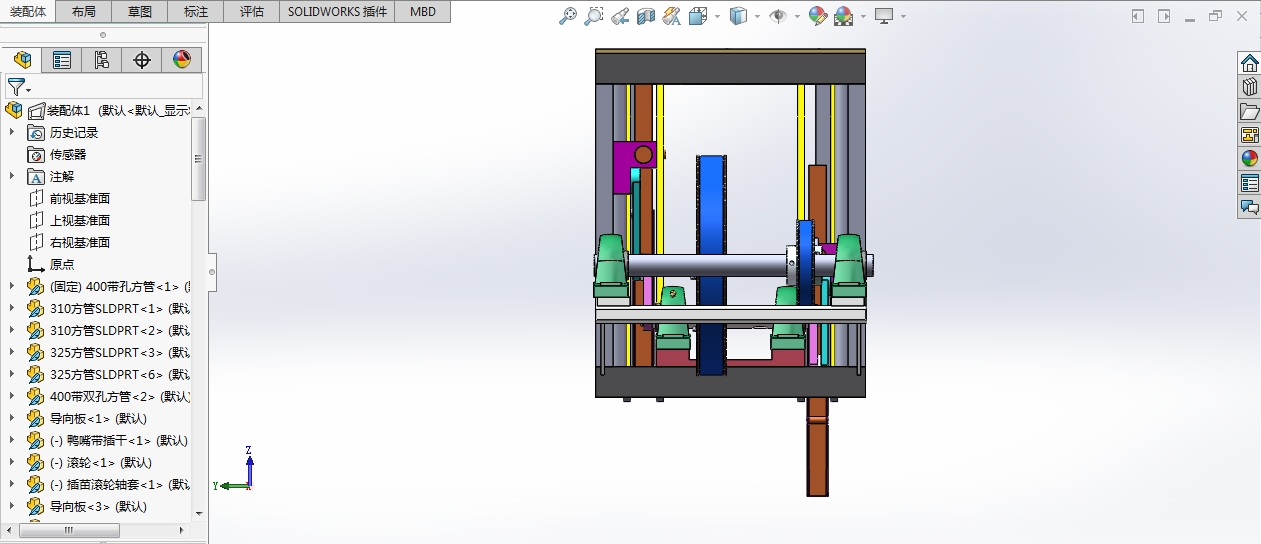The image size is (1261, 544).
Task: Click the Hide/Show Items eye icon
Action: (x=778, y=16)
